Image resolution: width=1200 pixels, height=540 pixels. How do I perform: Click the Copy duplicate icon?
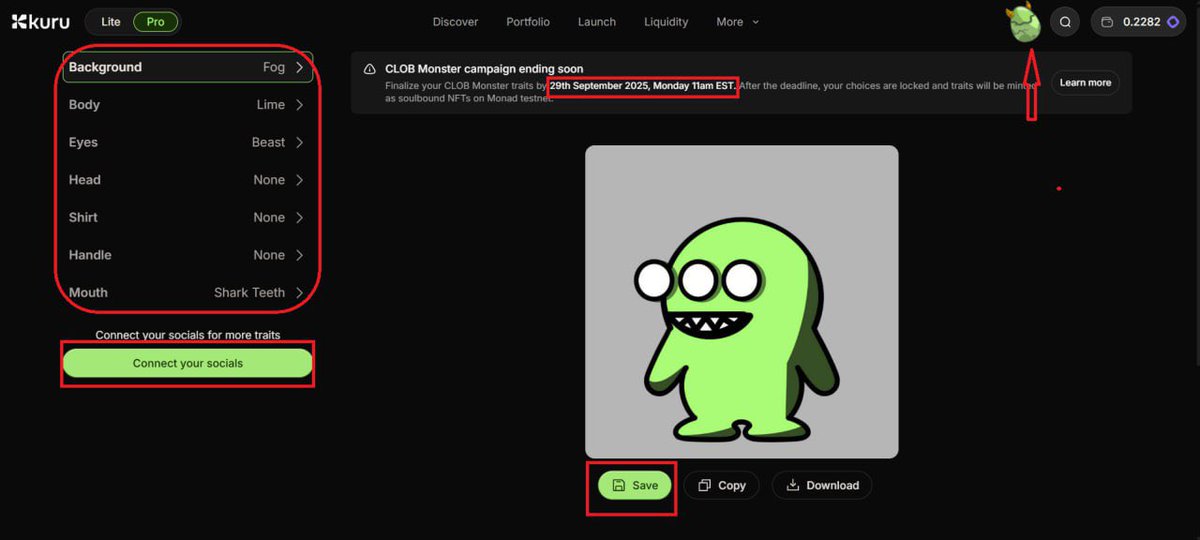click(x=704, y=485)
